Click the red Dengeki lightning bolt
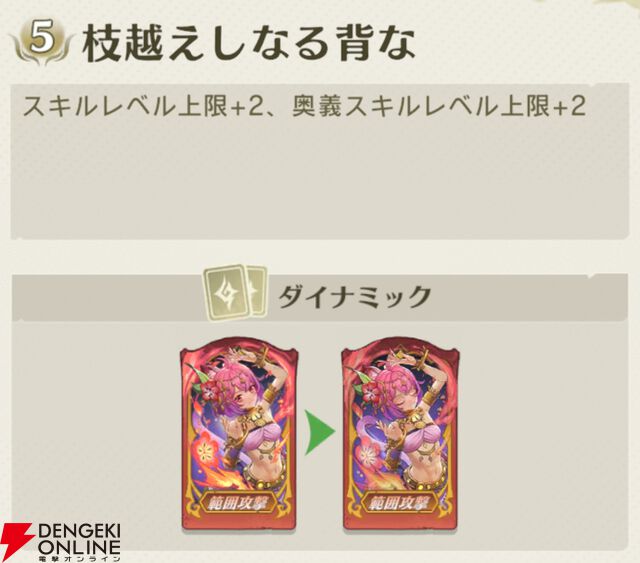 point(16,542)
